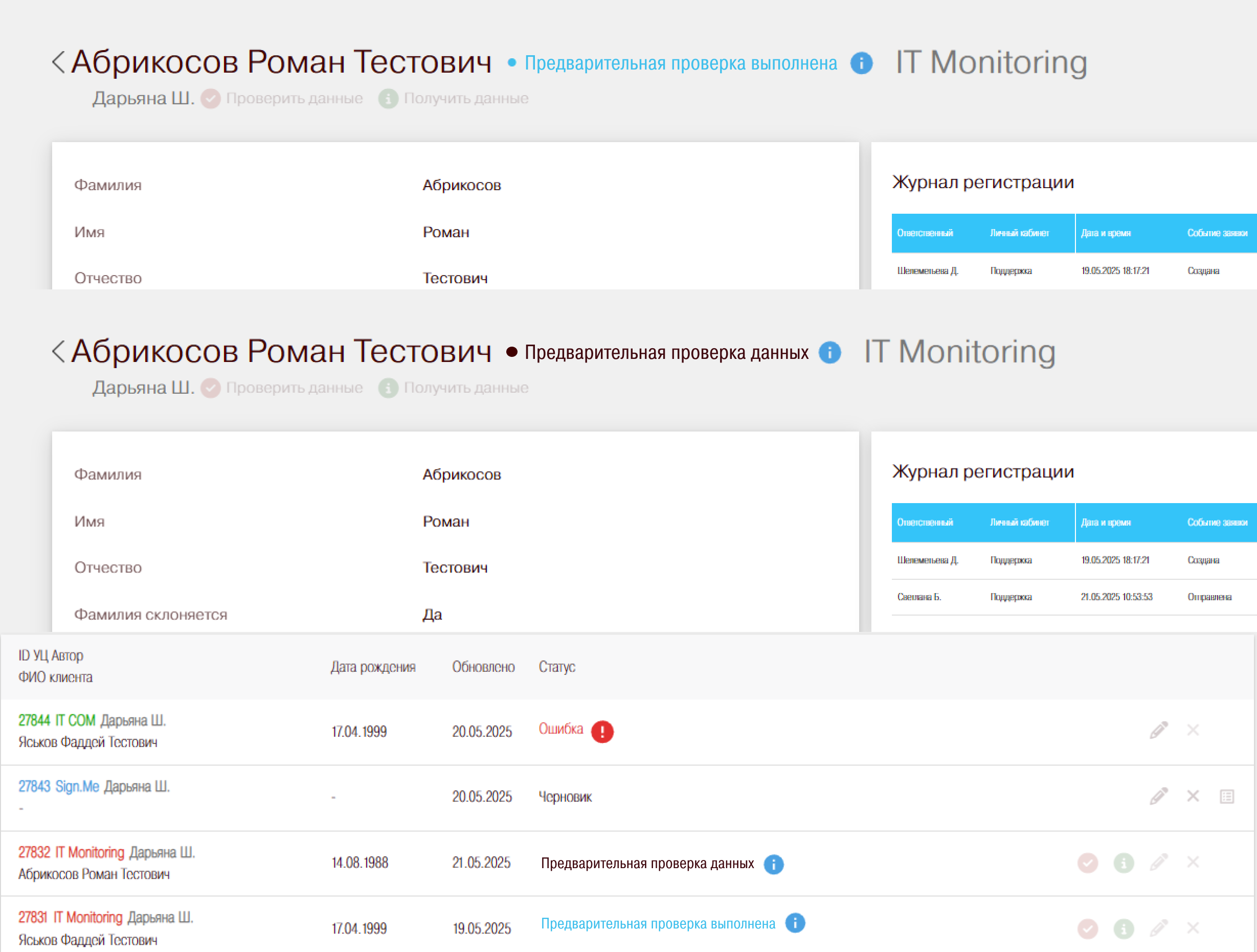Click info icon after 'Предварительная проверка данных' header
Screen dimensions: 1257x952
[x=829, y=353]
